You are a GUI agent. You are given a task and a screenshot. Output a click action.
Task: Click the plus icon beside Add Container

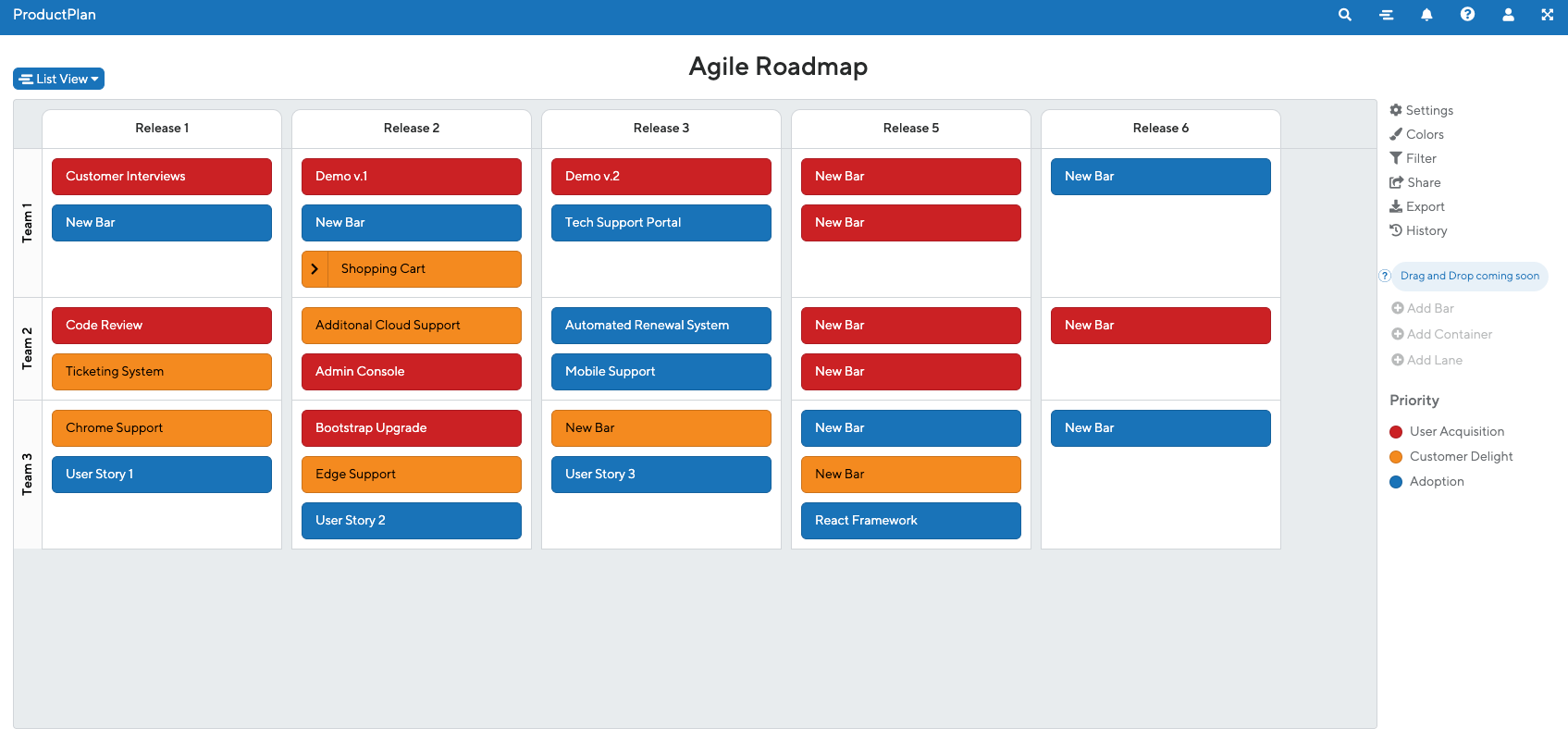pos(1398,334)
